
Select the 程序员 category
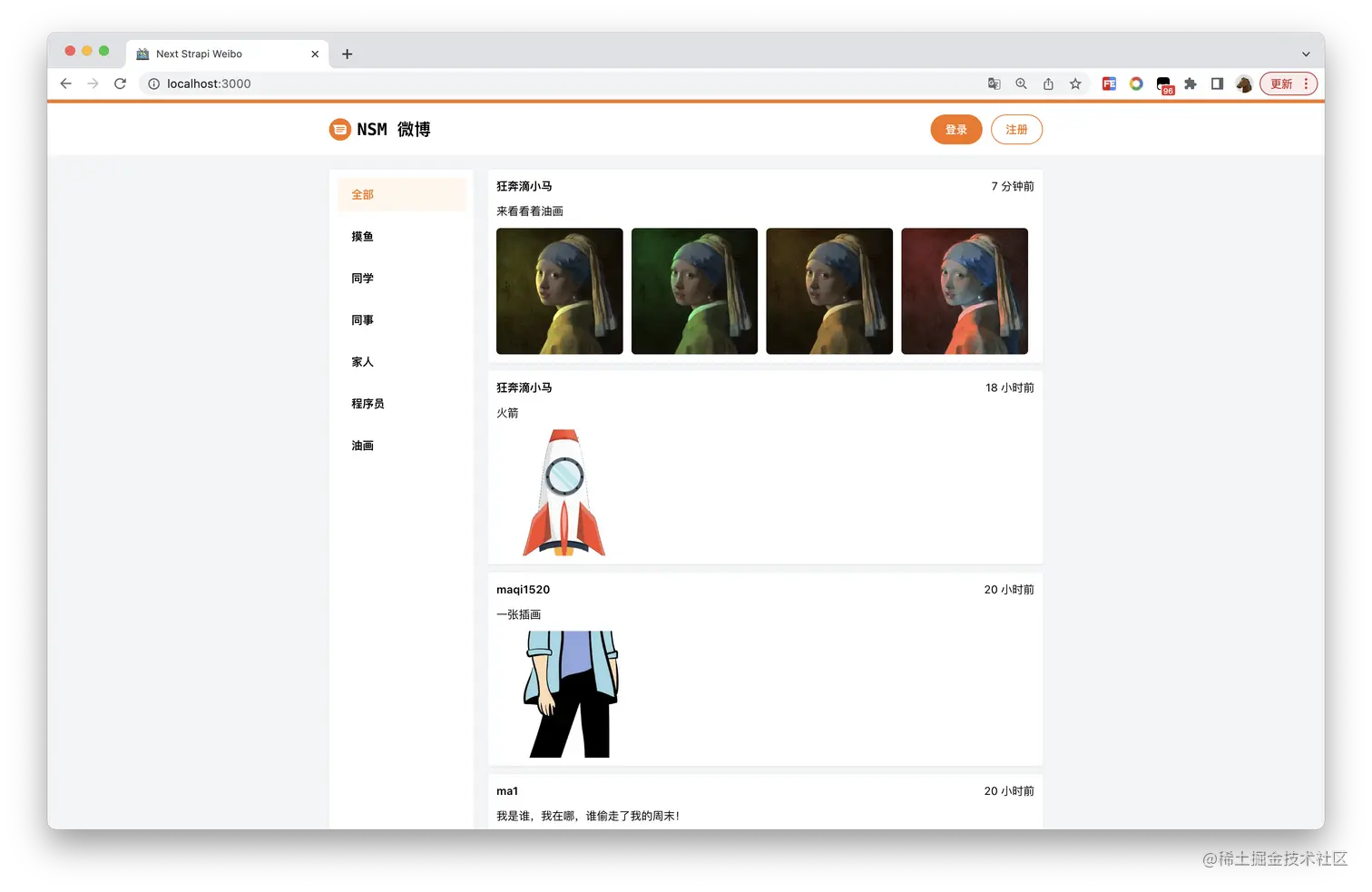point(402,403)
